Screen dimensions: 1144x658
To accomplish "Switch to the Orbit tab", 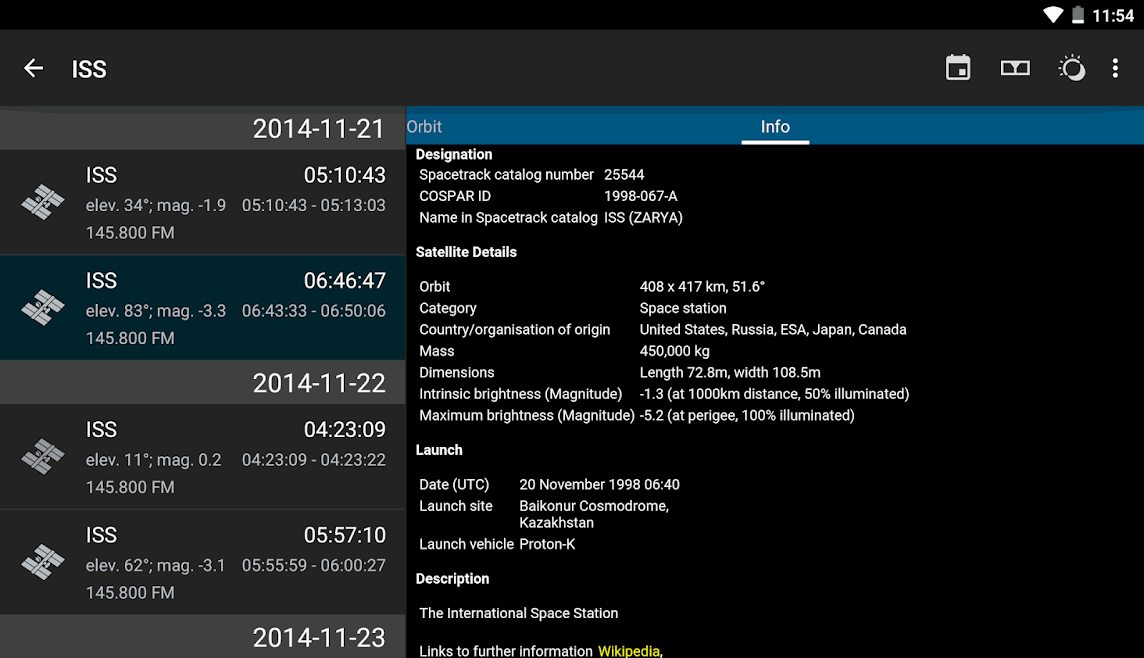I will click(x=424, y=127).
